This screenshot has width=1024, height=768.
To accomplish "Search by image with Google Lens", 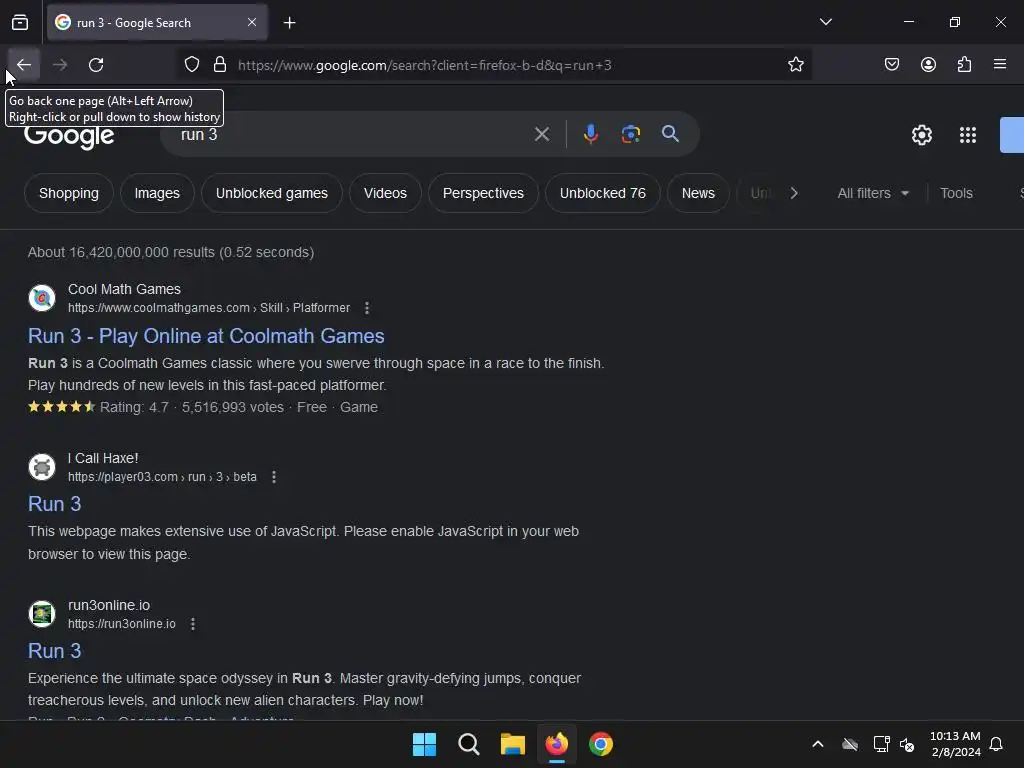I will [630, 134].
